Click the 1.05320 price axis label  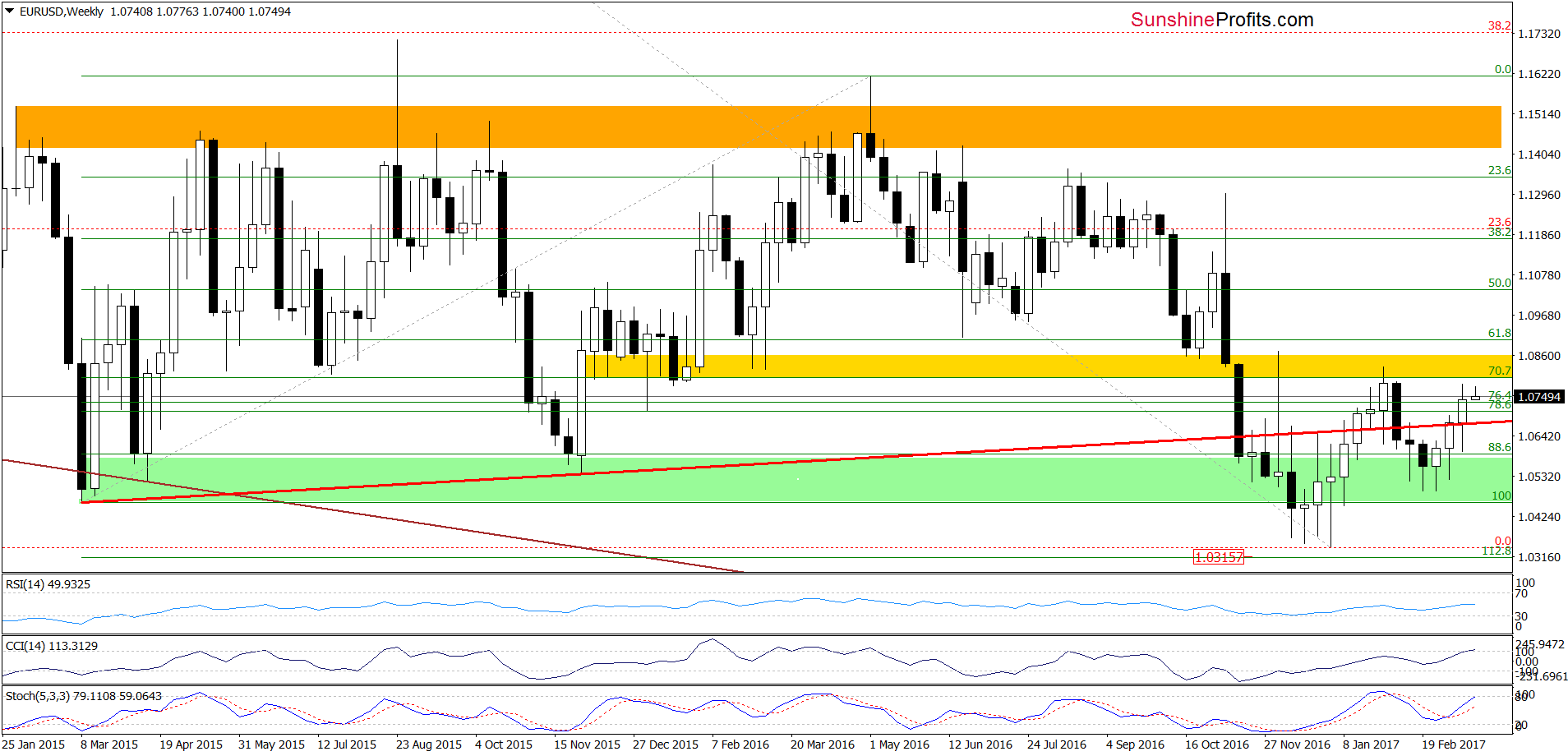(1539, 477)
